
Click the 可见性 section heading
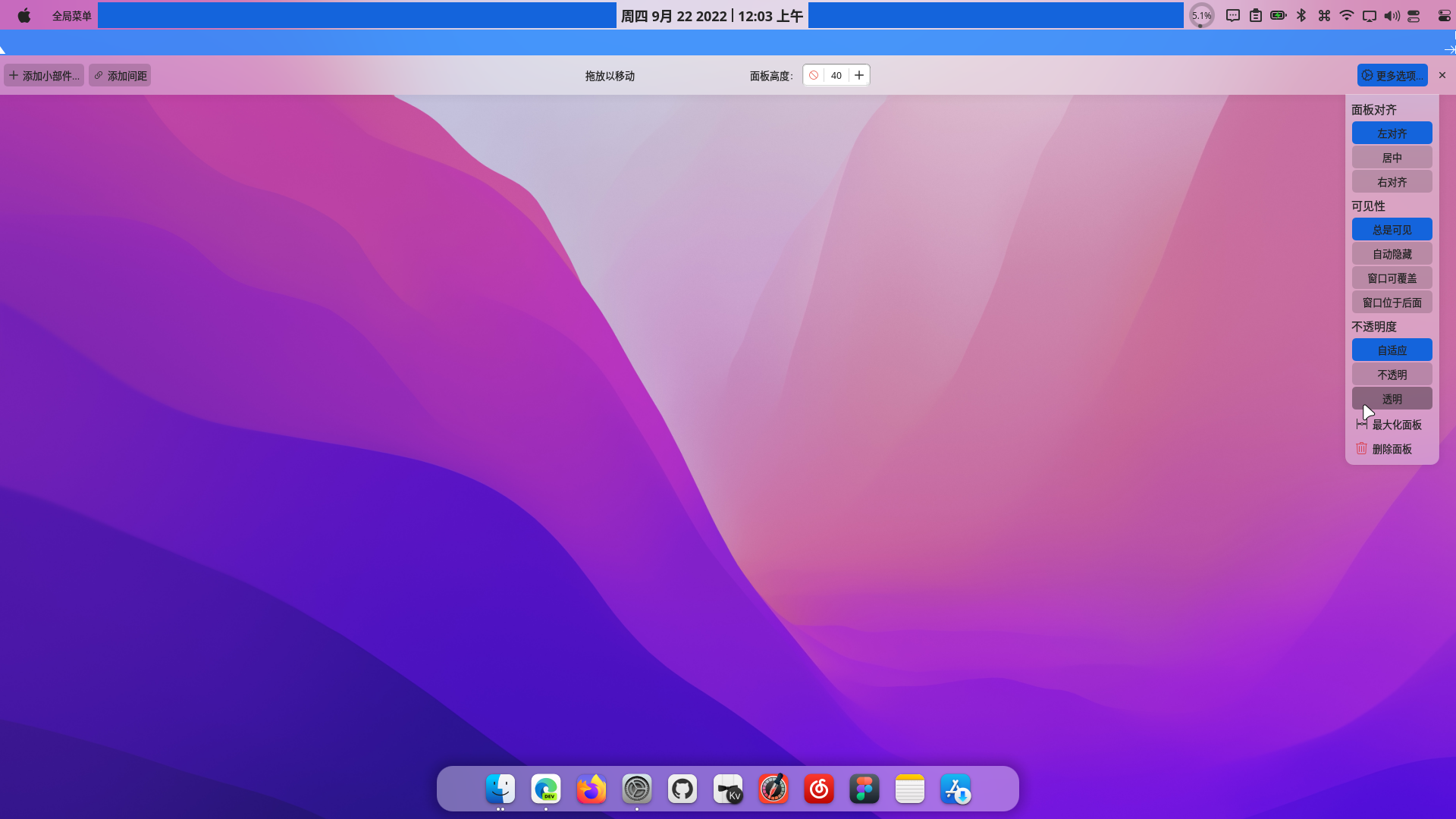(x=1368, y=206)
